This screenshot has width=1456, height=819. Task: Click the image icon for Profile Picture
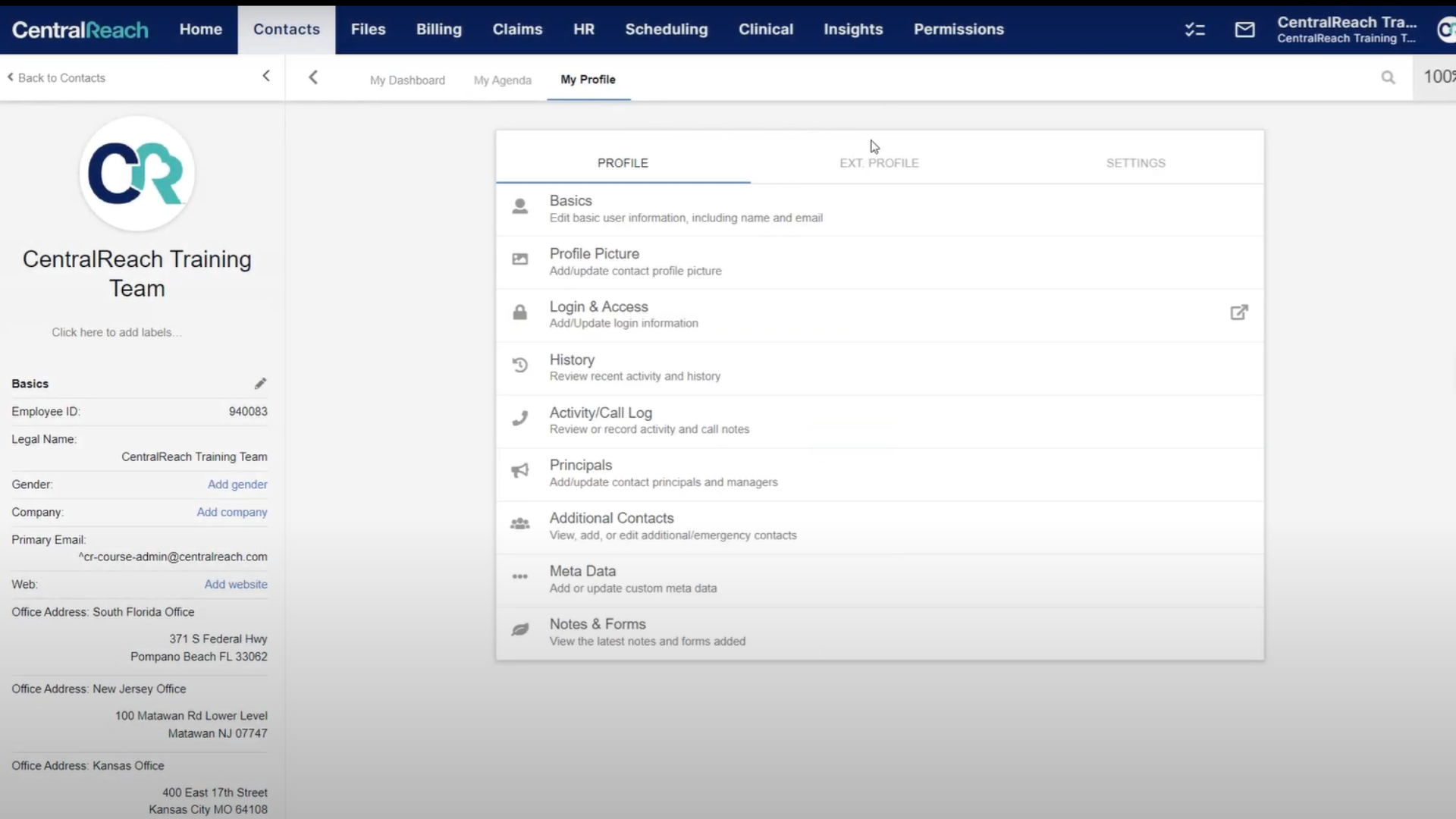(x=519, y=259)
